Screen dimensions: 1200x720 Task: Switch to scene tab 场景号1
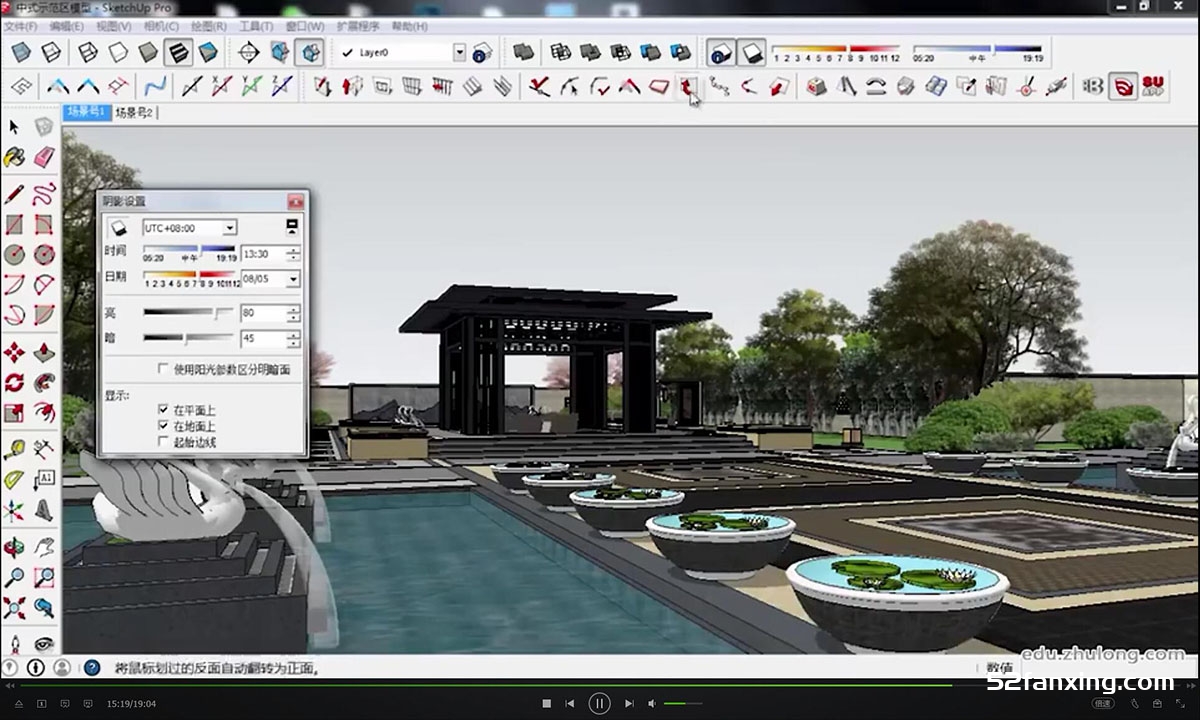coord(86,112)
